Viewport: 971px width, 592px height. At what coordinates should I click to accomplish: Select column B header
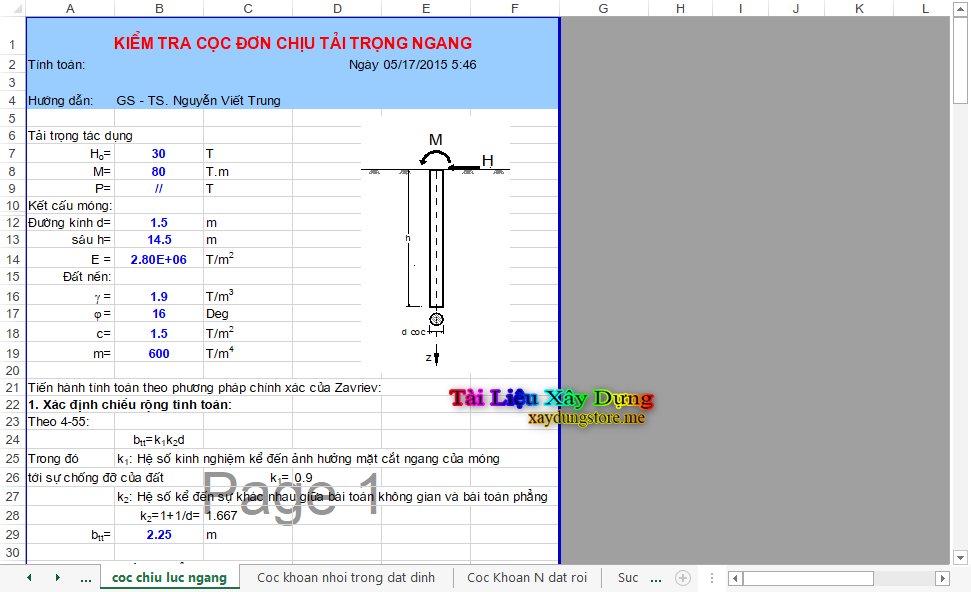[159, 9]
